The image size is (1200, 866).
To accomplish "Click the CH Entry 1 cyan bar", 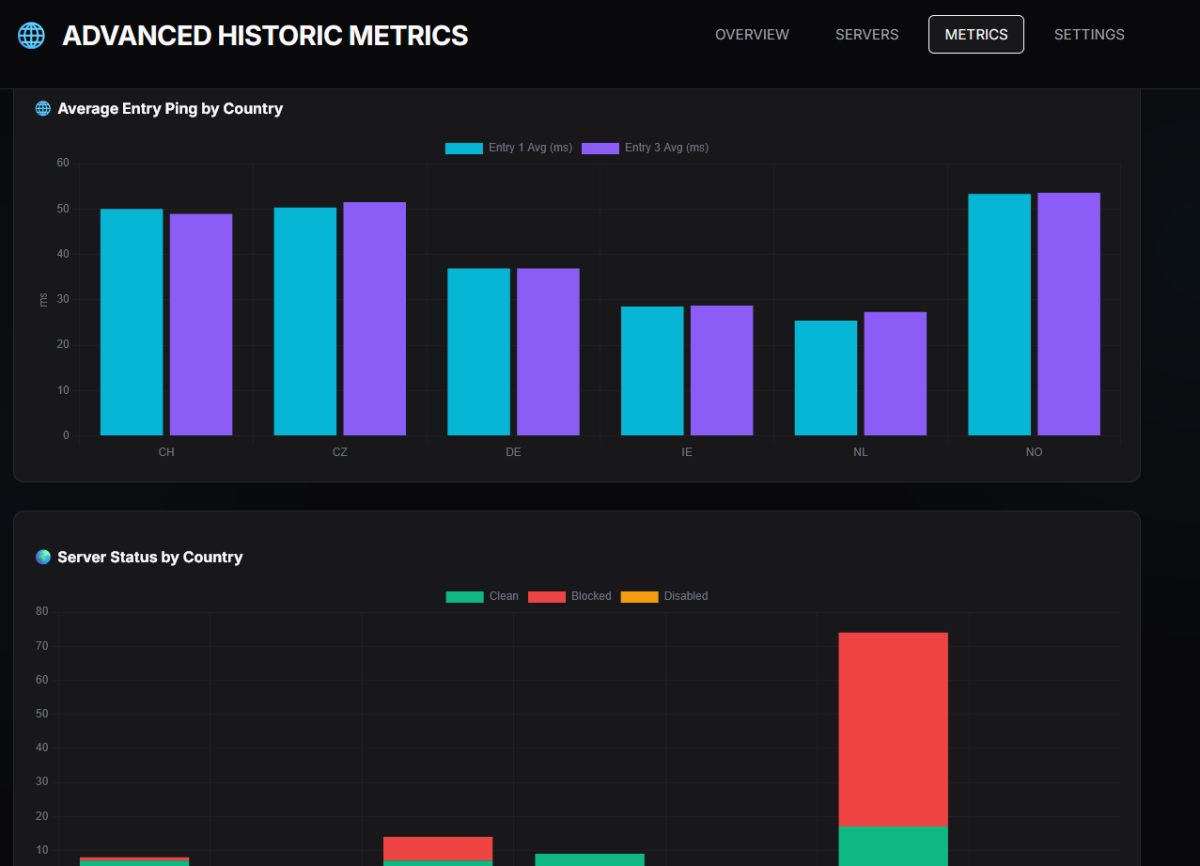I will coord(131,322).
